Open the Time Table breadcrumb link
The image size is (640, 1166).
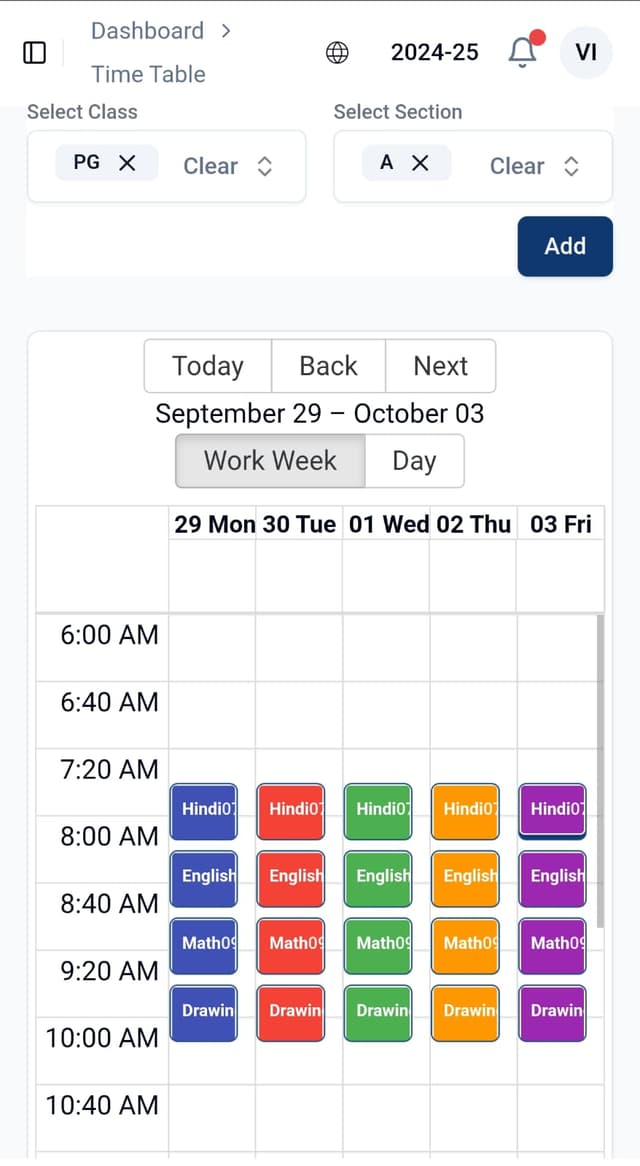click(147, 74)
